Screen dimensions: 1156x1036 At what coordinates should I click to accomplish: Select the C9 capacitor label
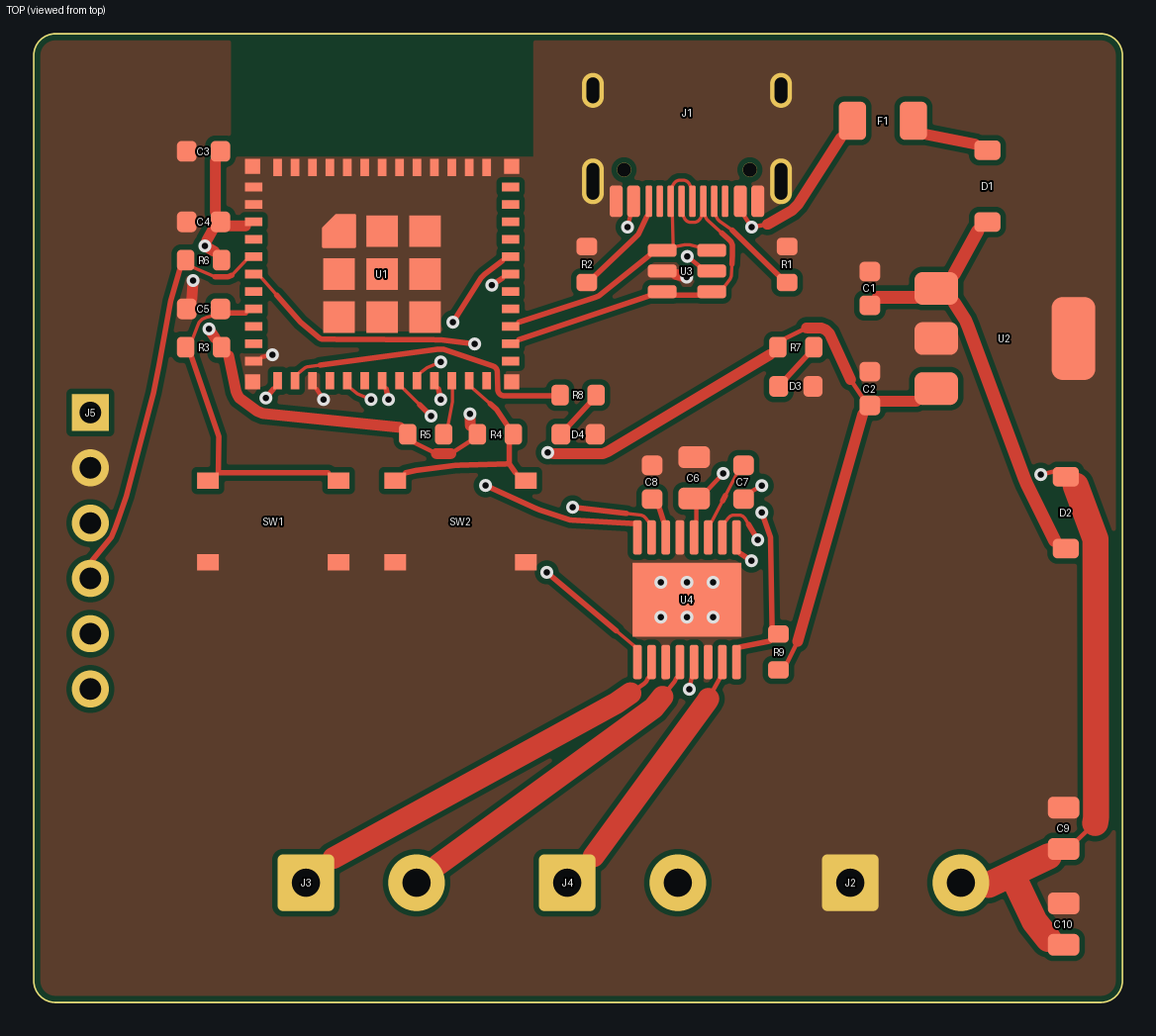tap(1062, 828)
